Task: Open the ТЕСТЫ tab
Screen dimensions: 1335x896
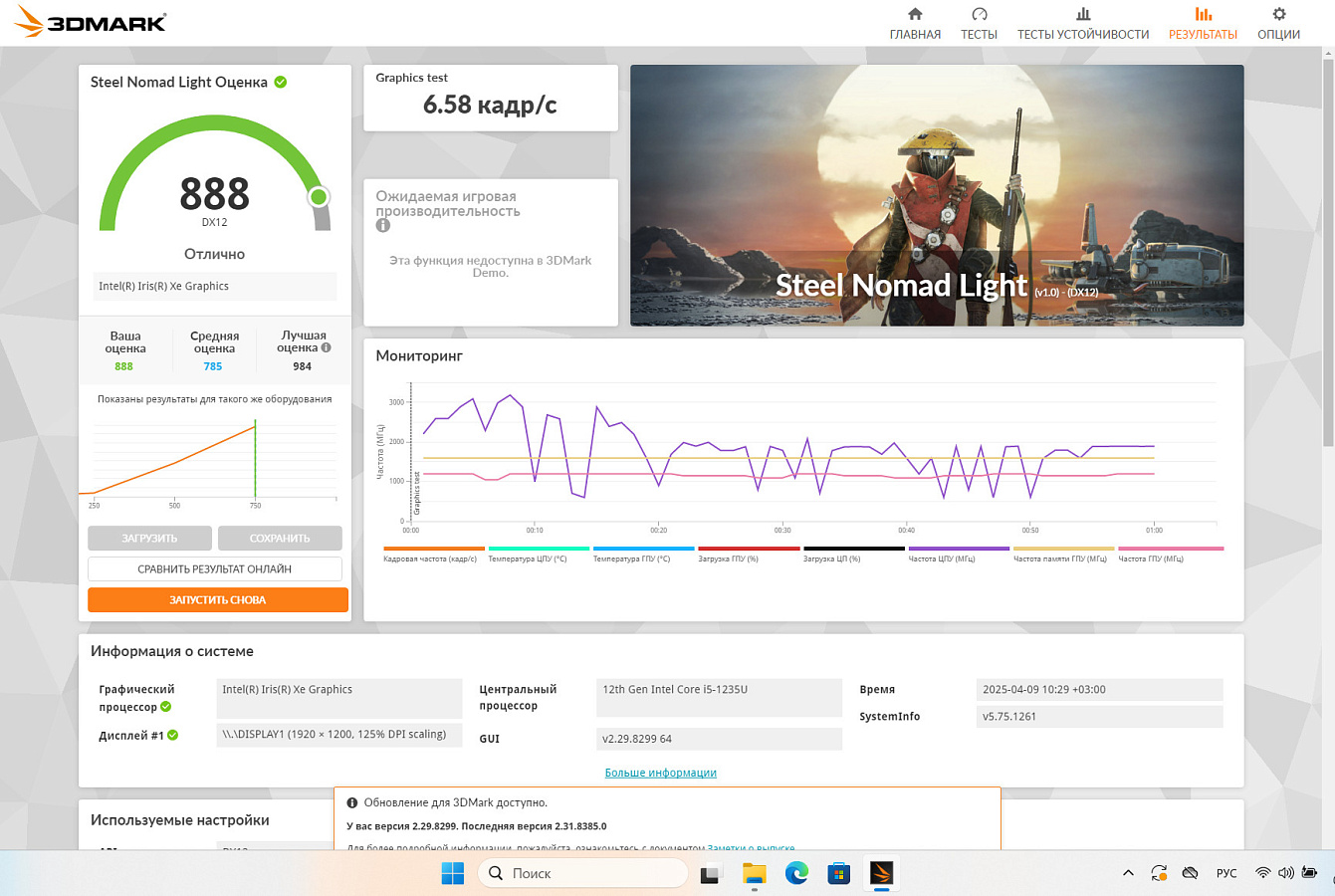Action: (x=979, y=24)
